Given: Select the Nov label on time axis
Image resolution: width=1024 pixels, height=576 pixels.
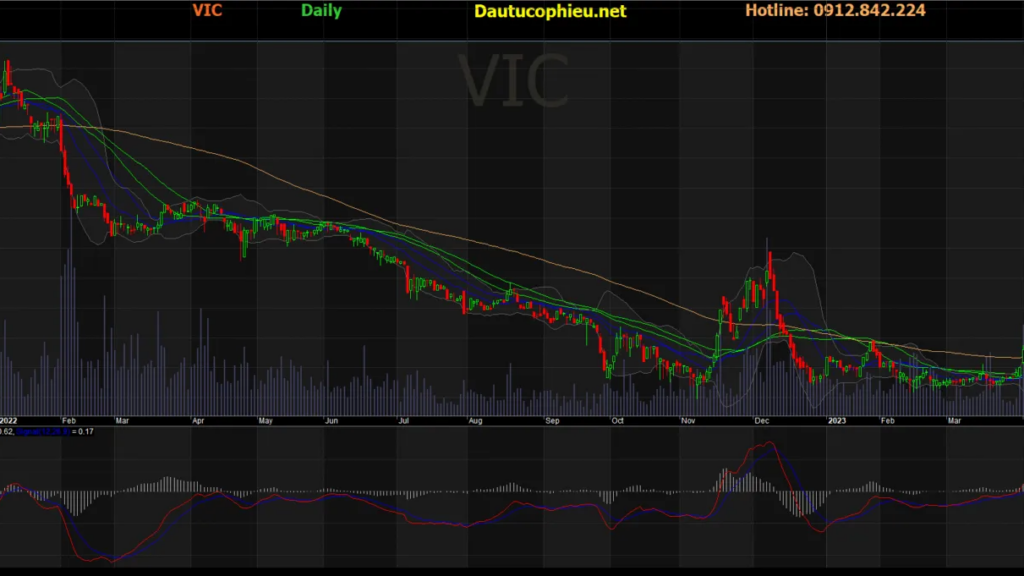Looking at the screenshot, I should click(689, 421).
